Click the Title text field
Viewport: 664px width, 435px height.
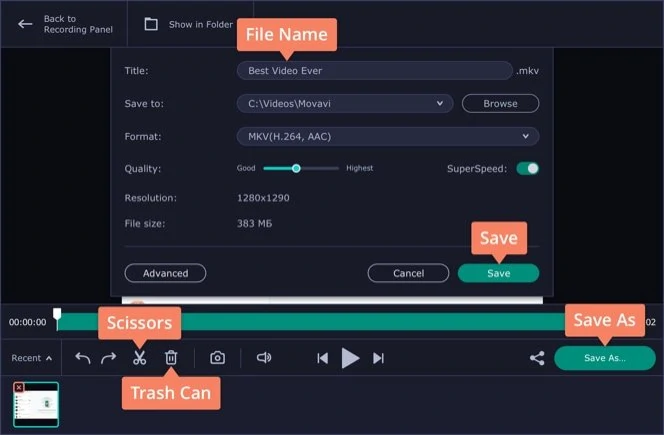pos(374,71)
